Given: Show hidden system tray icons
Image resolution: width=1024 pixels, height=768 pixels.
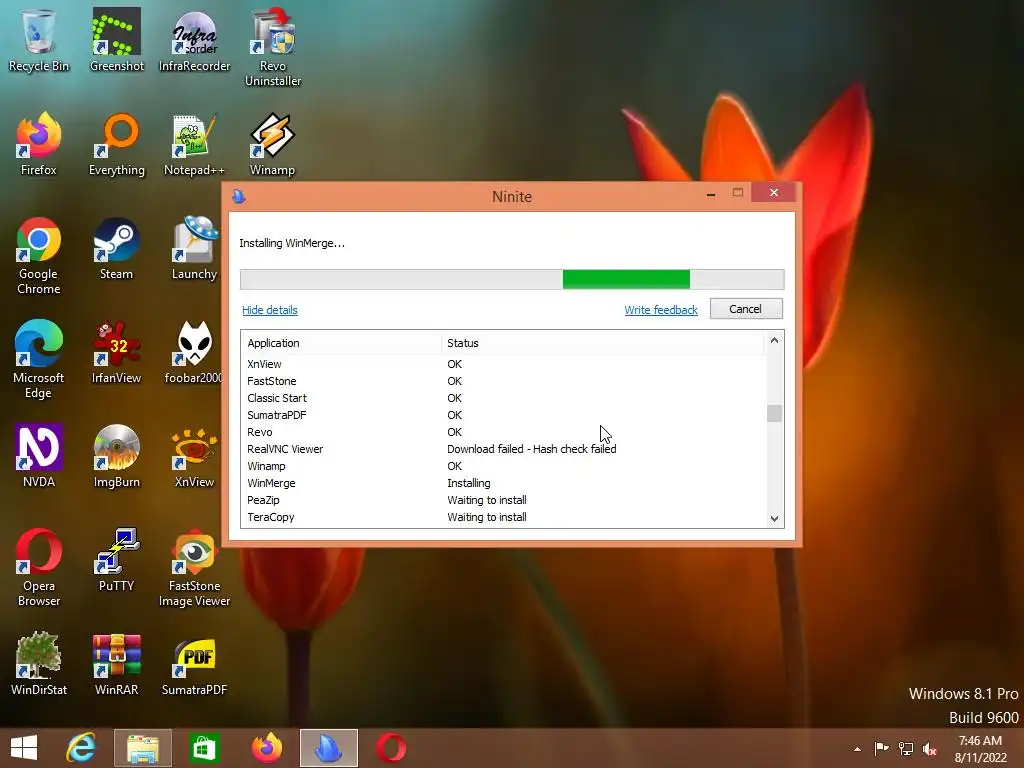Looking at the screenshot, I should (x=857, y=749).
